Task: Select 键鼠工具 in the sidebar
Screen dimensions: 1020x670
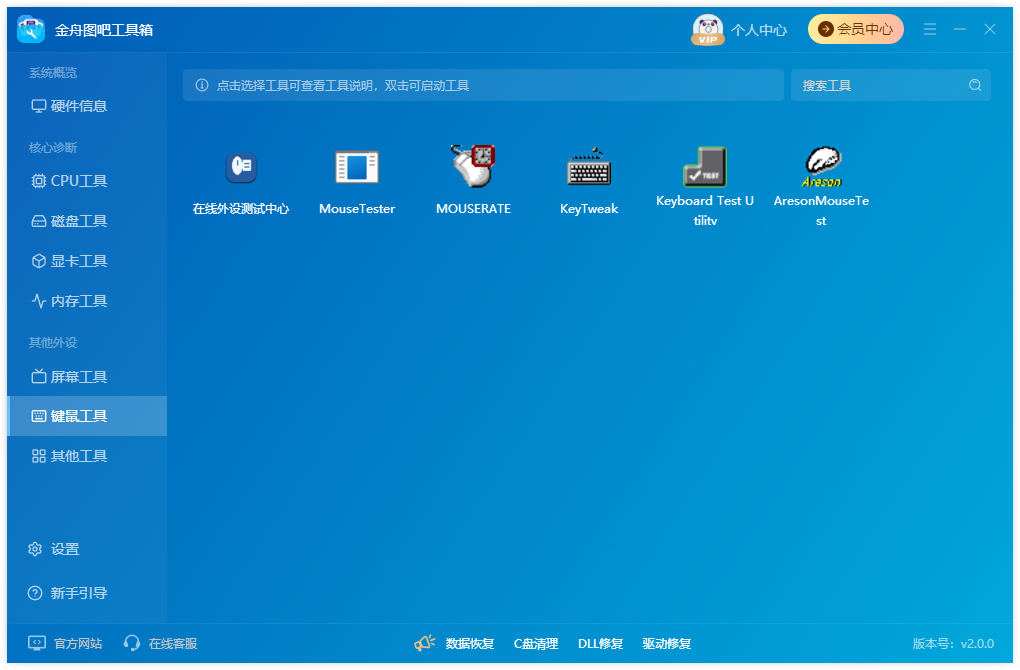Action: (87, 416)
